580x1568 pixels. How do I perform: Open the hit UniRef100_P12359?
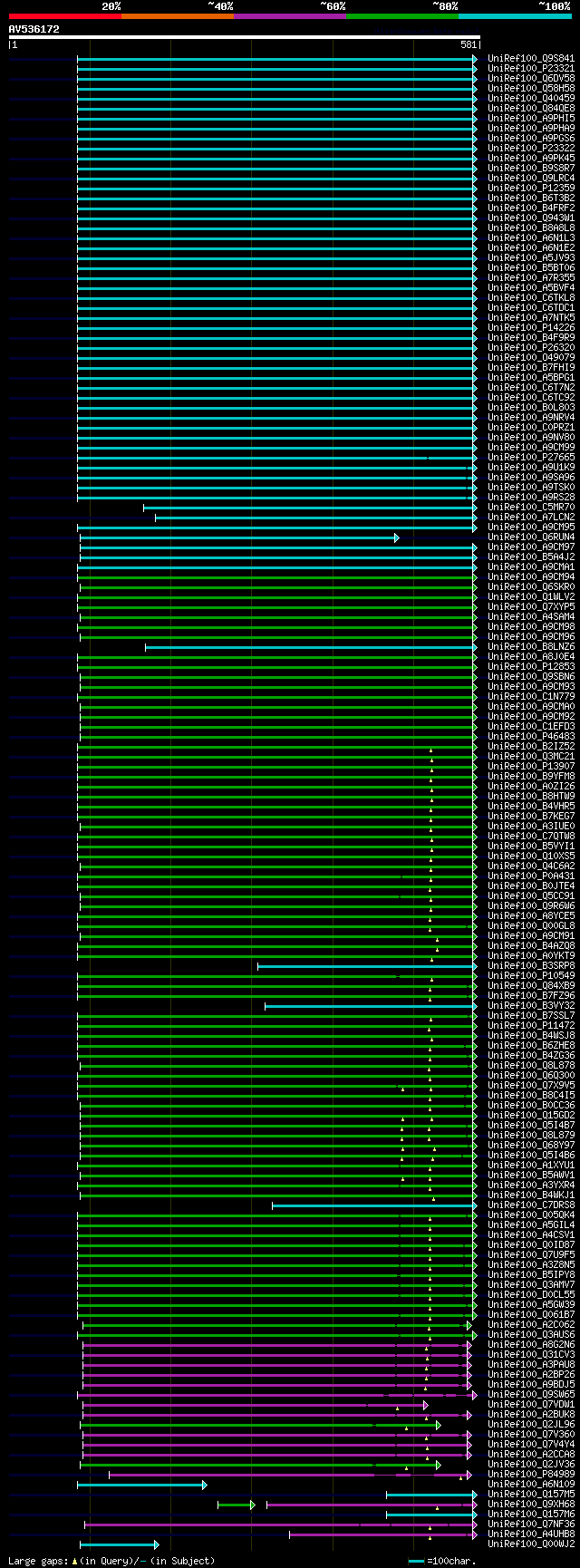[531, 188]
